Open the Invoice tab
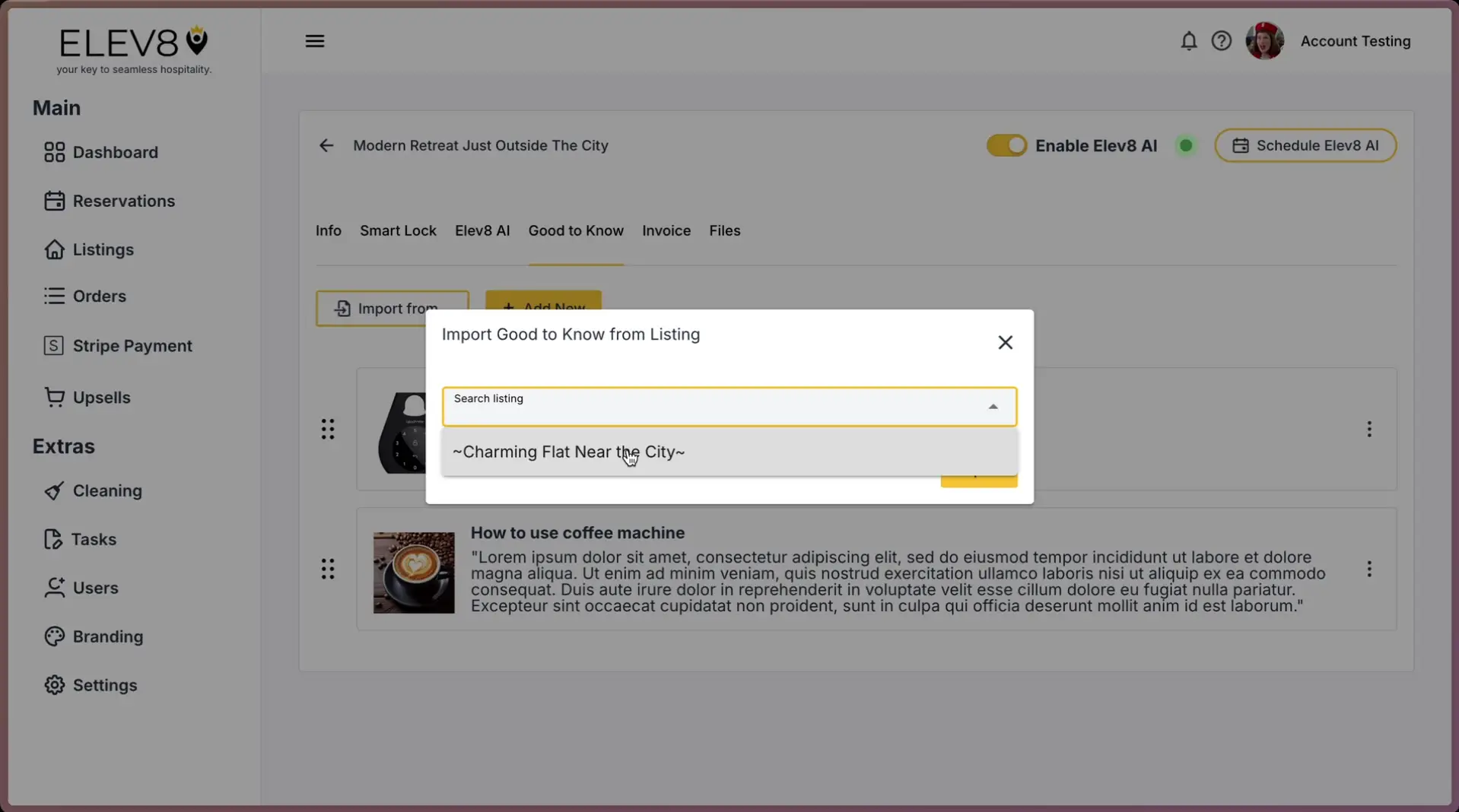Image resolution: width=1459 pixels, height=812 pixels. [665, 230]
